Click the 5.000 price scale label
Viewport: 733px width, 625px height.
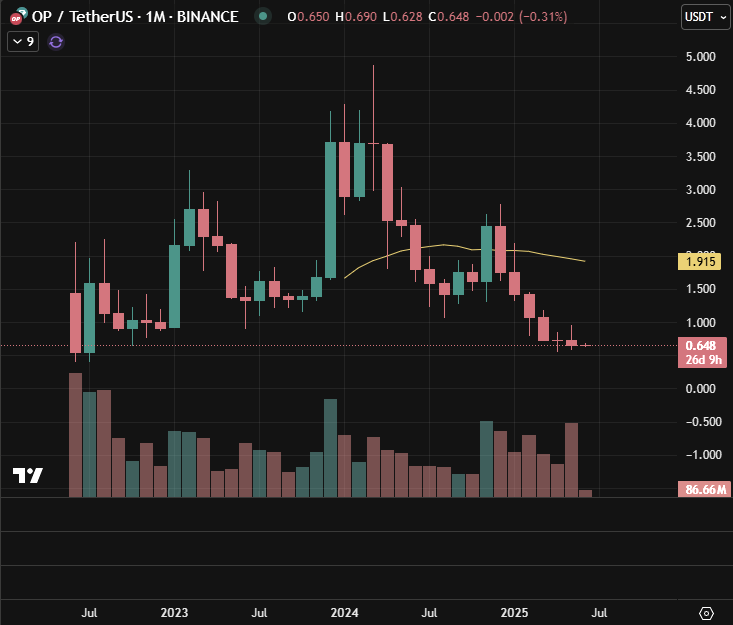(700, 57)
